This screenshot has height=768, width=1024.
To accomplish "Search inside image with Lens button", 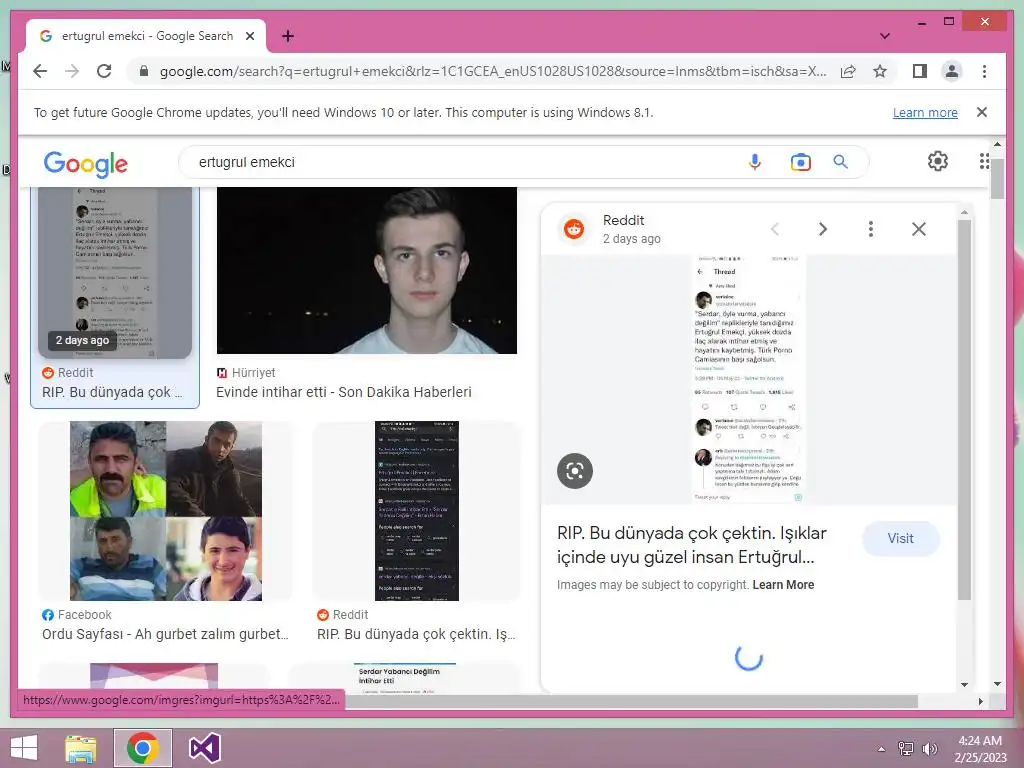I will [575, 470].
